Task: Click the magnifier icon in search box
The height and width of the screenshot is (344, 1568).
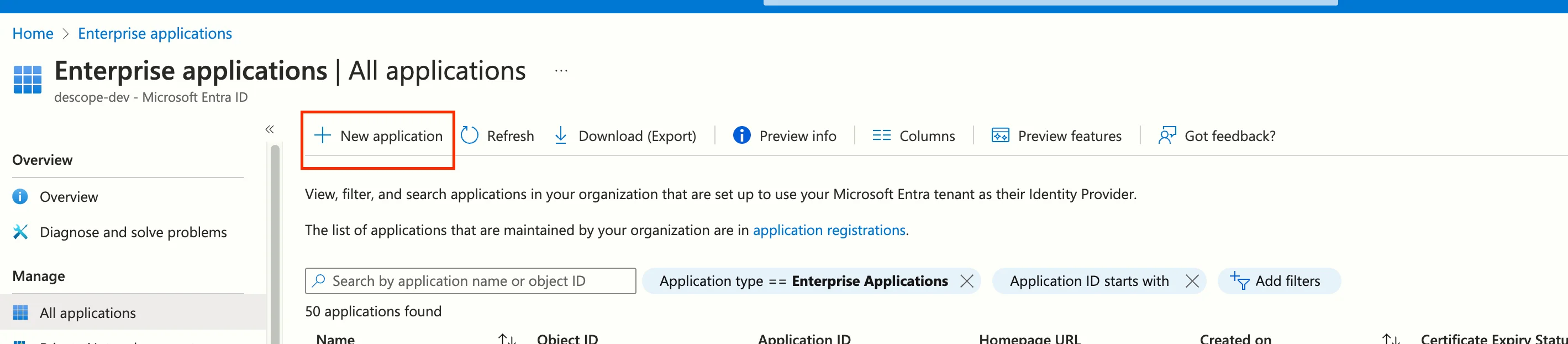Action: coord(318,281)
